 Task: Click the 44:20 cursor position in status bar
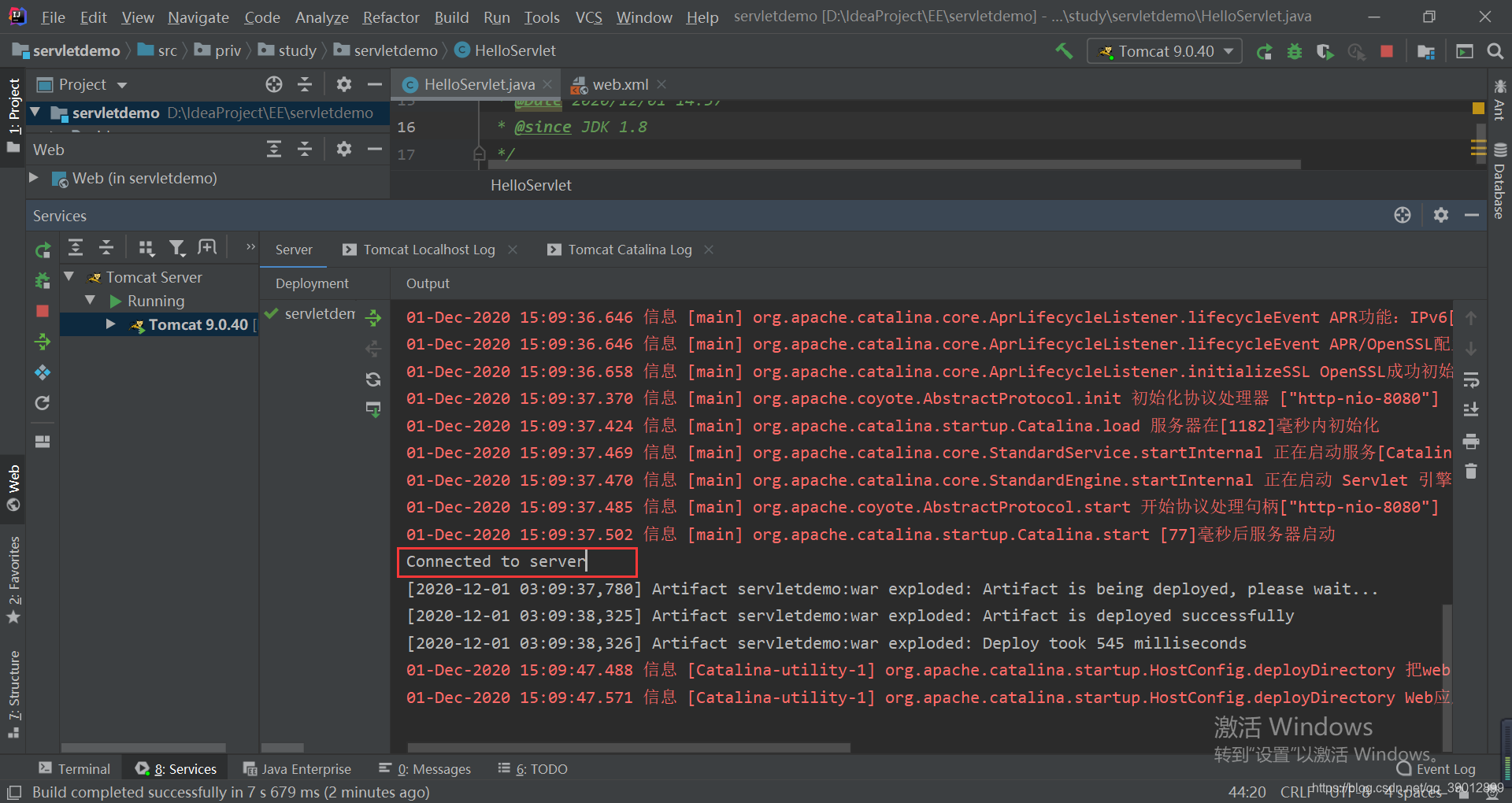pos(1247,792)
